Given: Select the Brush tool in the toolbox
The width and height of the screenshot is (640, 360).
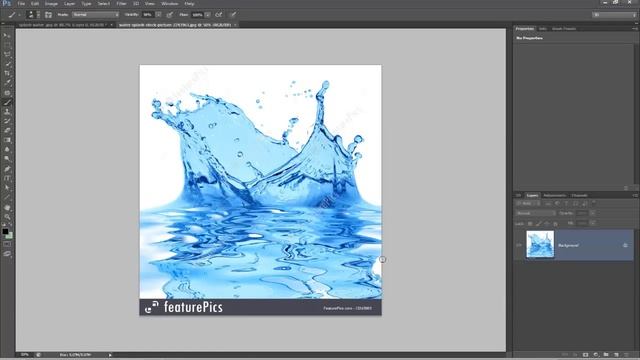Looking at the screenshot, I should [x=7, y=102].
